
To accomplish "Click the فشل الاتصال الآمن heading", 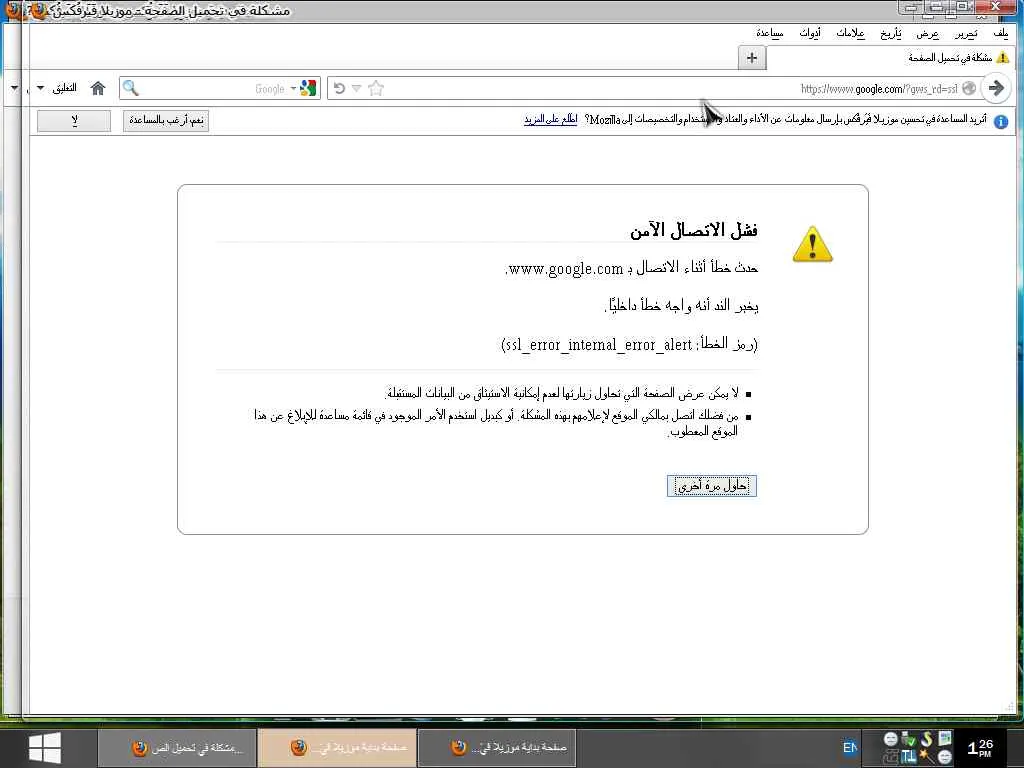I will pos(694,229).
